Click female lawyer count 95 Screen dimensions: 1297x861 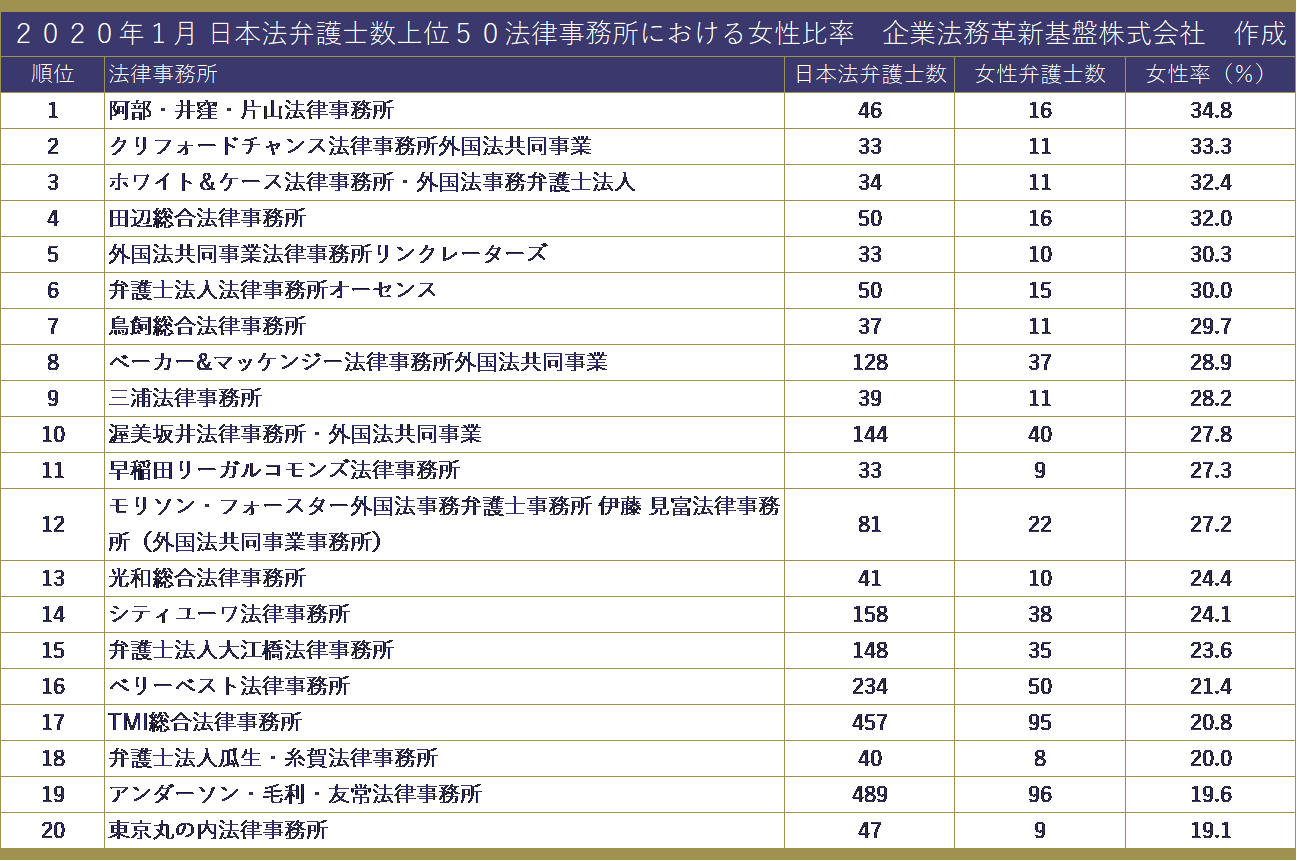[1040, 723]
